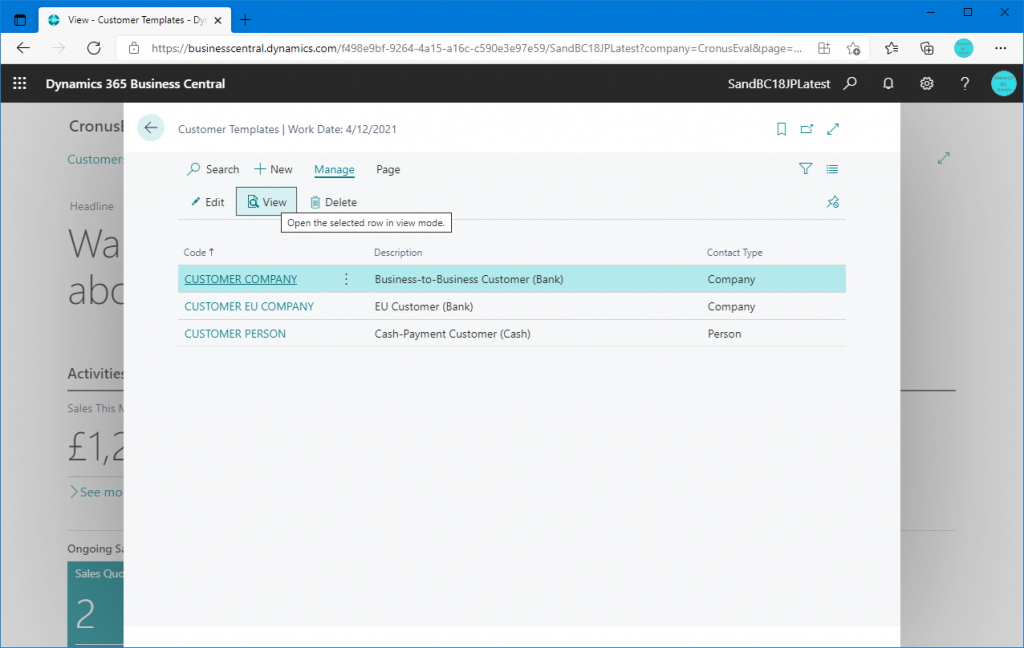1024x648 pixels.
Task: Select Person contact type cell
Action: [724, 334]
